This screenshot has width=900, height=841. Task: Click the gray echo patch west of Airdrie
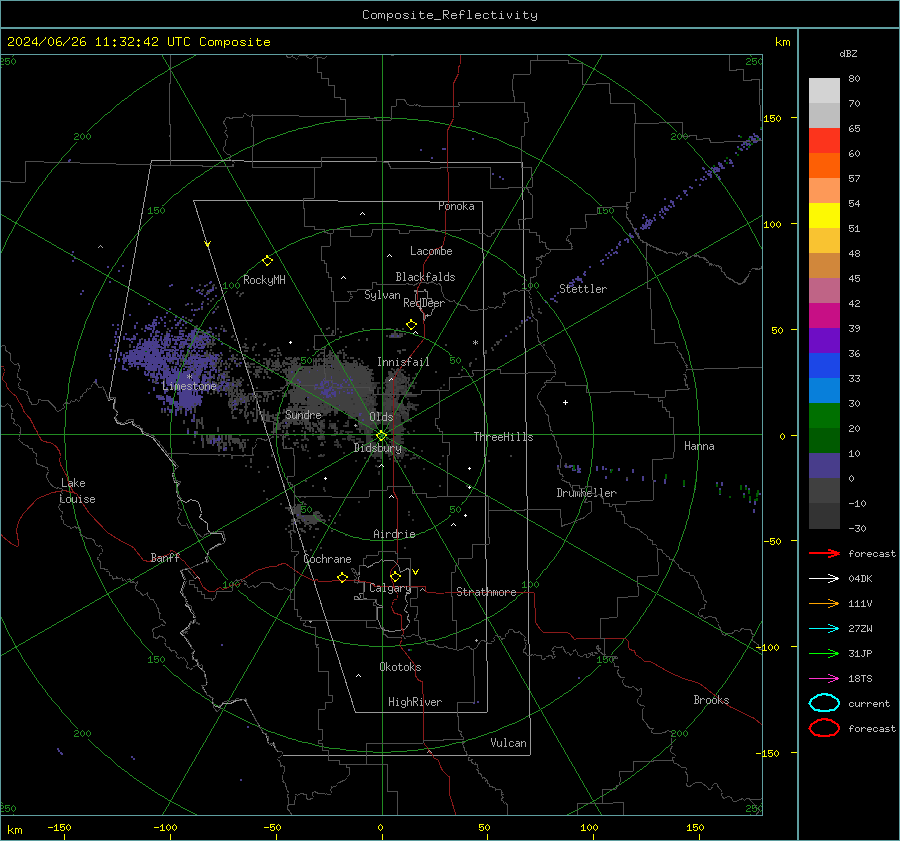tap(306, 515)
